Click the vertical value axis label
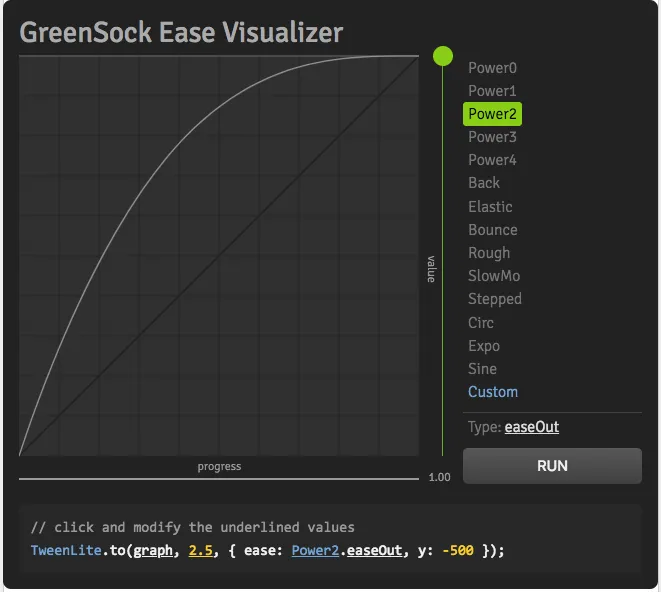Screen dimensions: 661x592 coord(431,269)
